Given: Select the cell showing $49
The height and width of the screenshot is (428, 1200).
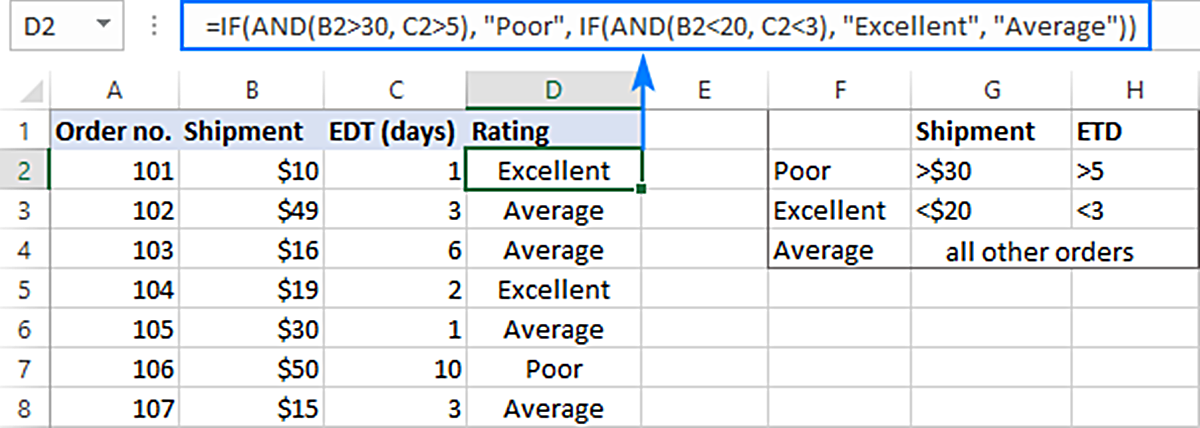Looking at the screenshot, I should click(252, 211).
